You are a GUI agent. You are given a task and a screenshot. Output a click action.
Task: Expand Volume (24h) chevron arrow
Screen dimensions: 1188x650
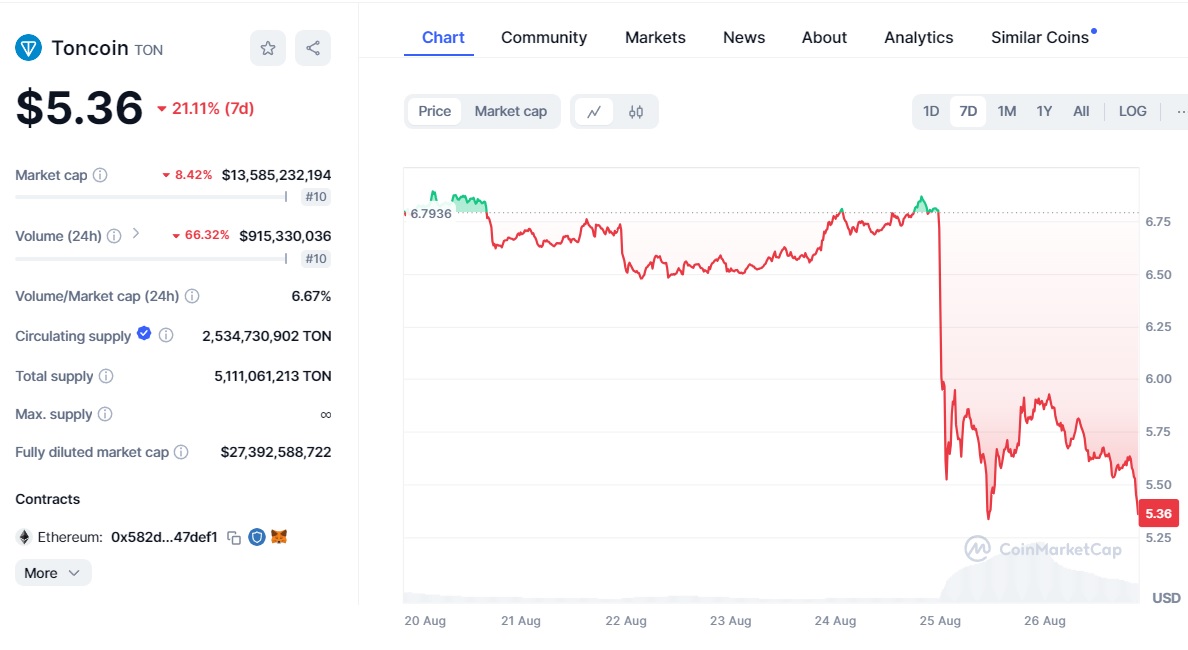[x=136, y=233]
